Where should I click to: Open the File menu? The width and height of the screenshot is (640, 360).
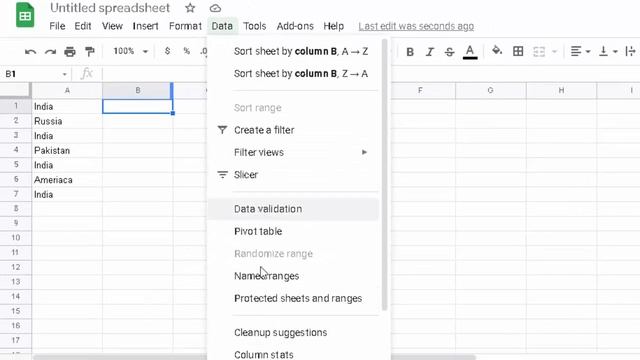point(57,26)
